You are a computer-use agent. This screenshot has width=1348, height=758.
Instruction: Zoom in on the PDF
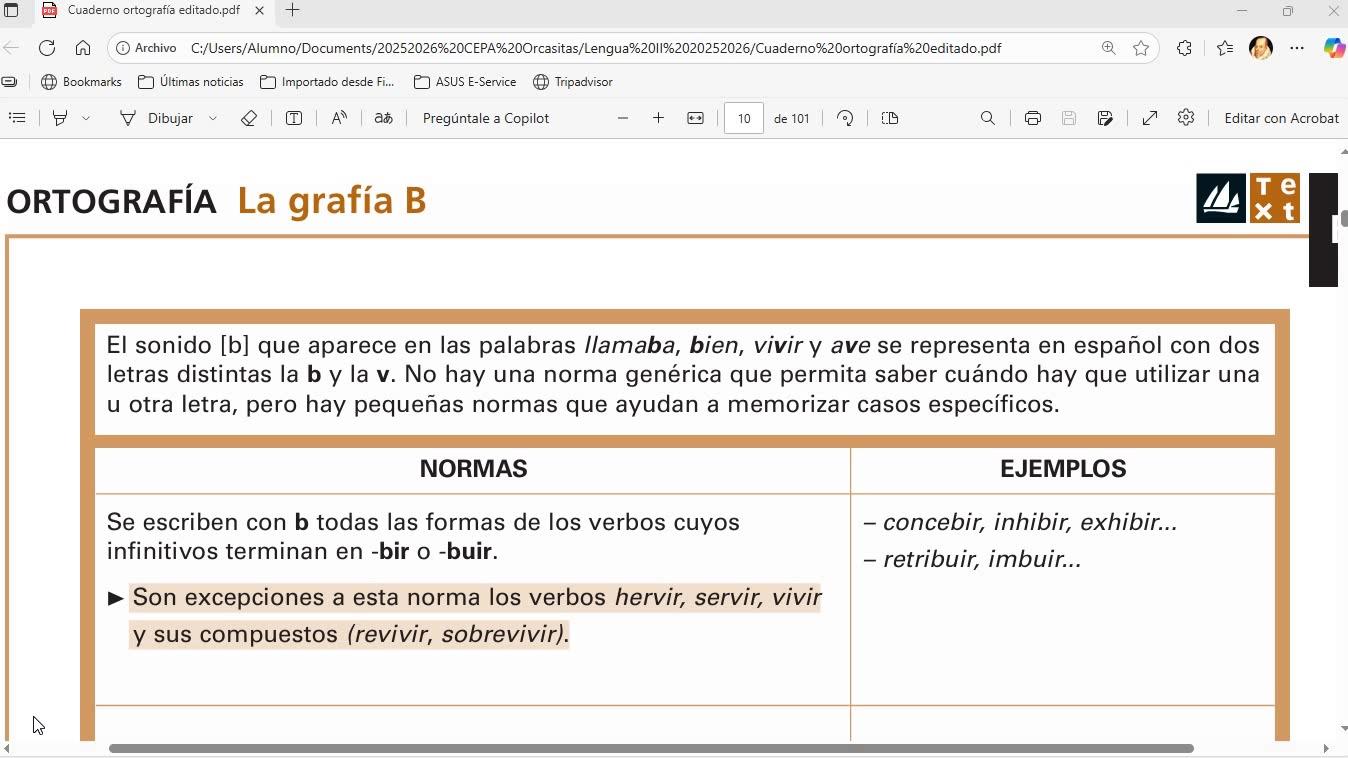[x=658, y=118]
